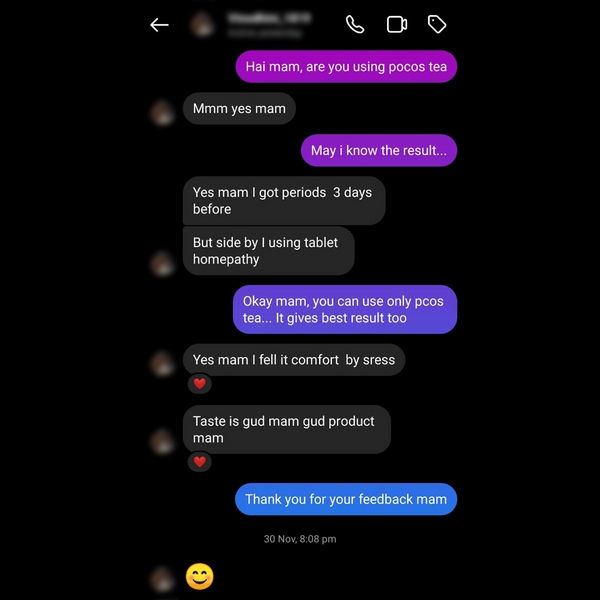This screenshot has height=600, width=600.
Task: Select 'Hai mam, are you using pocos tea' bubble
Action: tap(346, 67)
